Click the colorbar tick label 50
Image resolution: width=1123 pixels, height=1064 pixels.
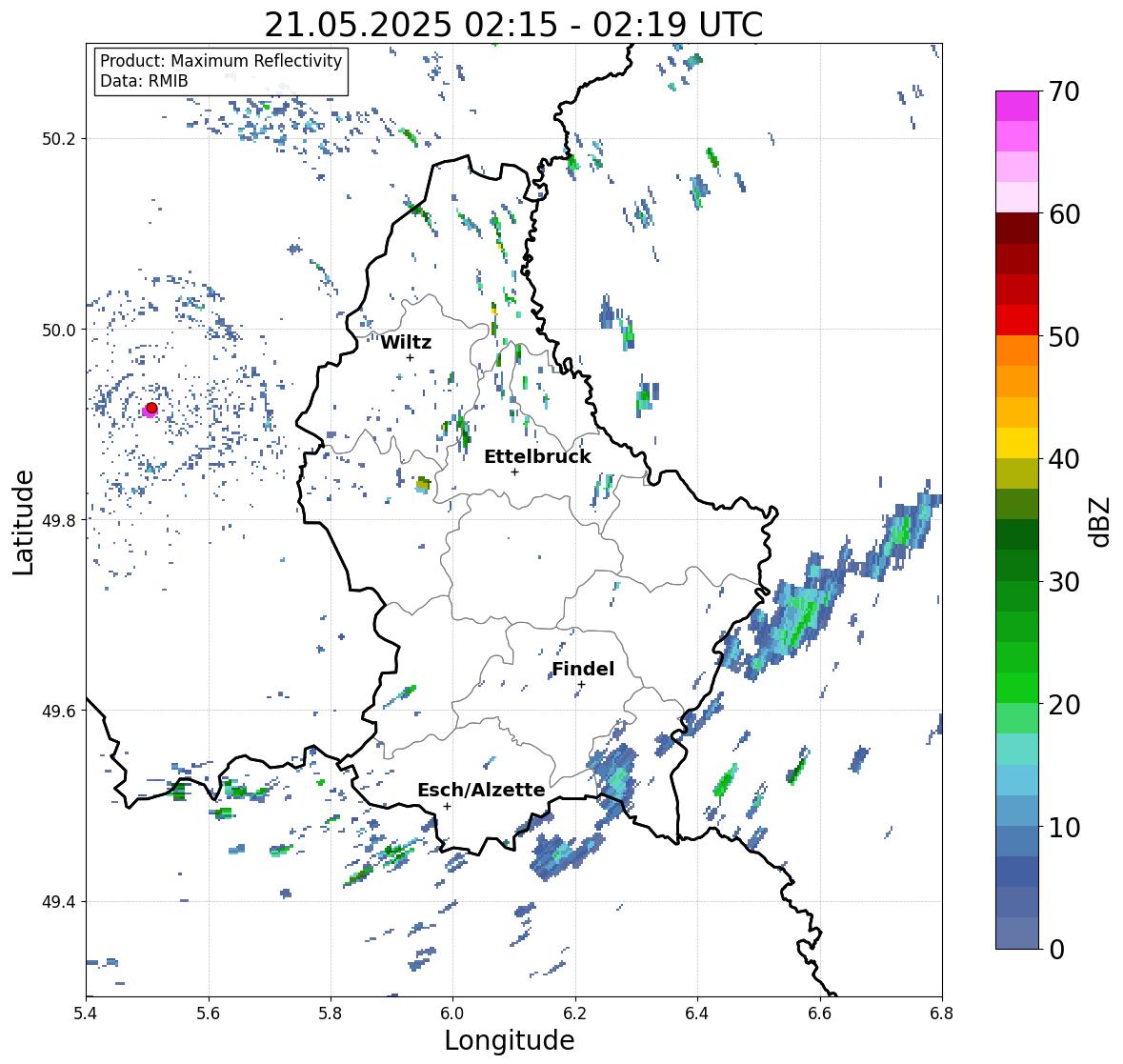pyautogui.click(x=1064, y=336)
